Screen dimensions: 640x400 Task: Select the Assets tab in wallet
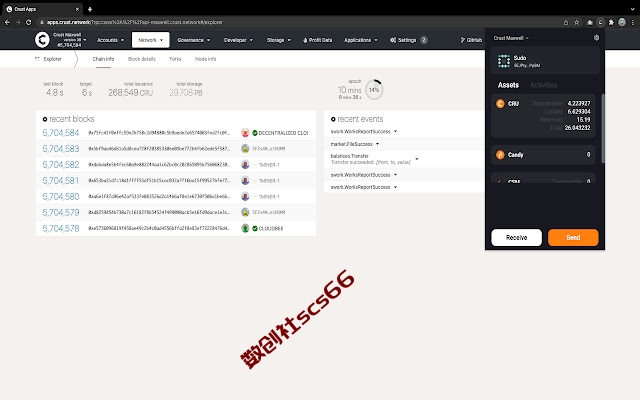pyautogui.click(x=508, y=85)
